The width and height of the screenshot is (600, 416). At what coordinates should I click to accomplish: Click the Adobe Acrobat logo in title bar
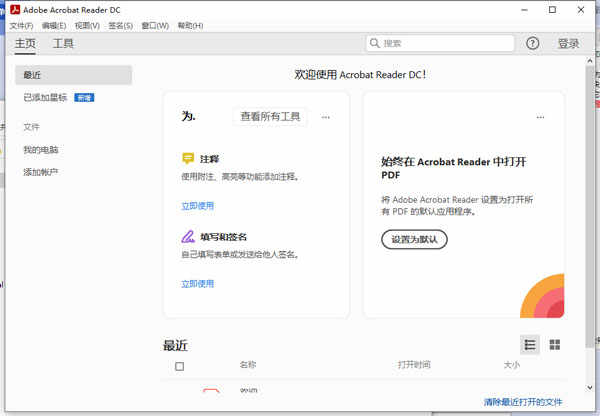point(15,10)
